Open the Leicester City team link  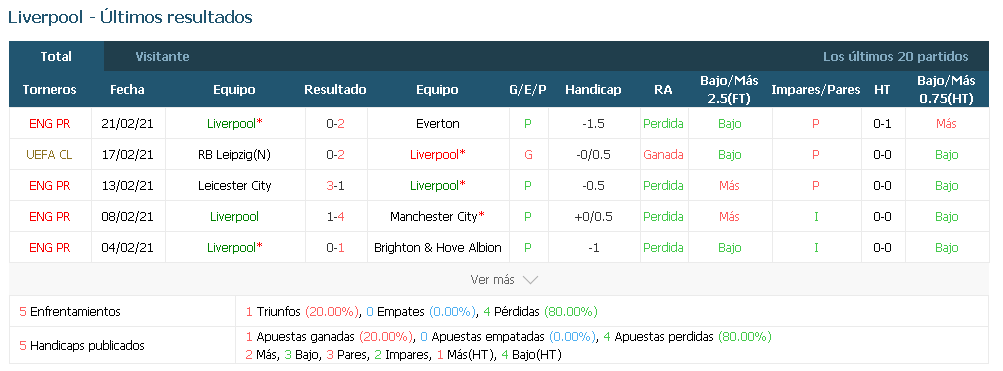pyautogui.click(x=234, y=186)
